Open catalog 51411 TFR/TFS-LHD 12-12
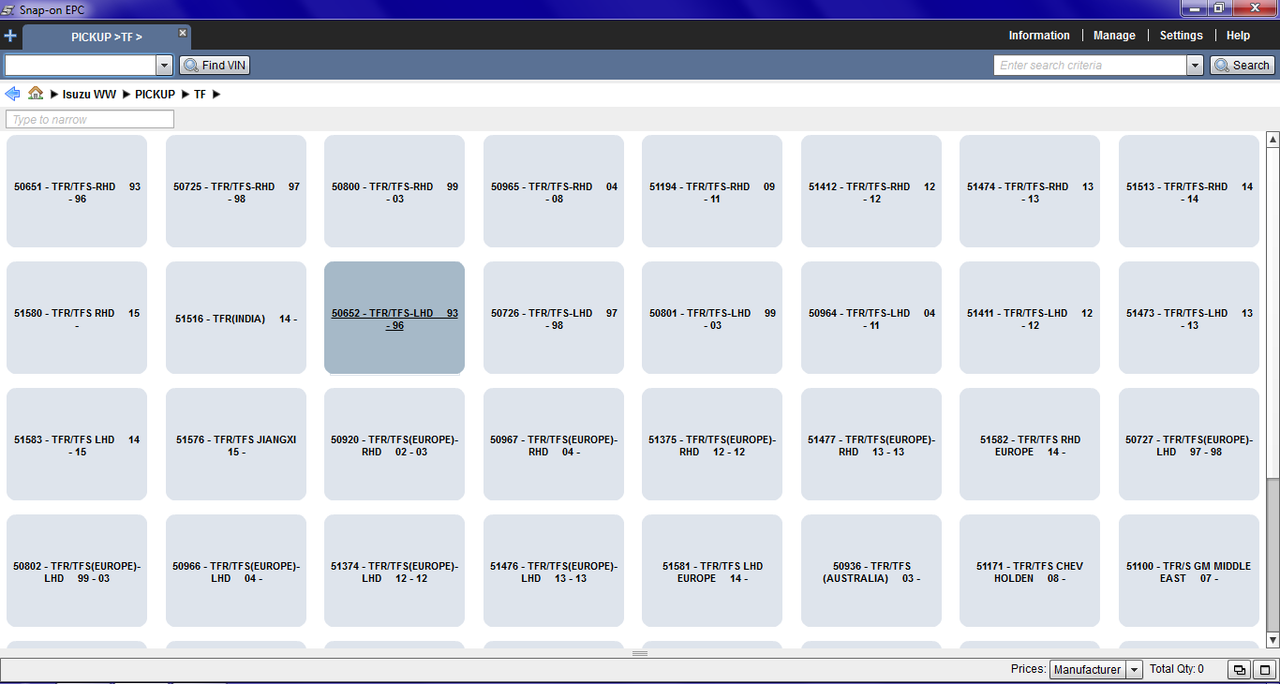 coord(1030,318)
